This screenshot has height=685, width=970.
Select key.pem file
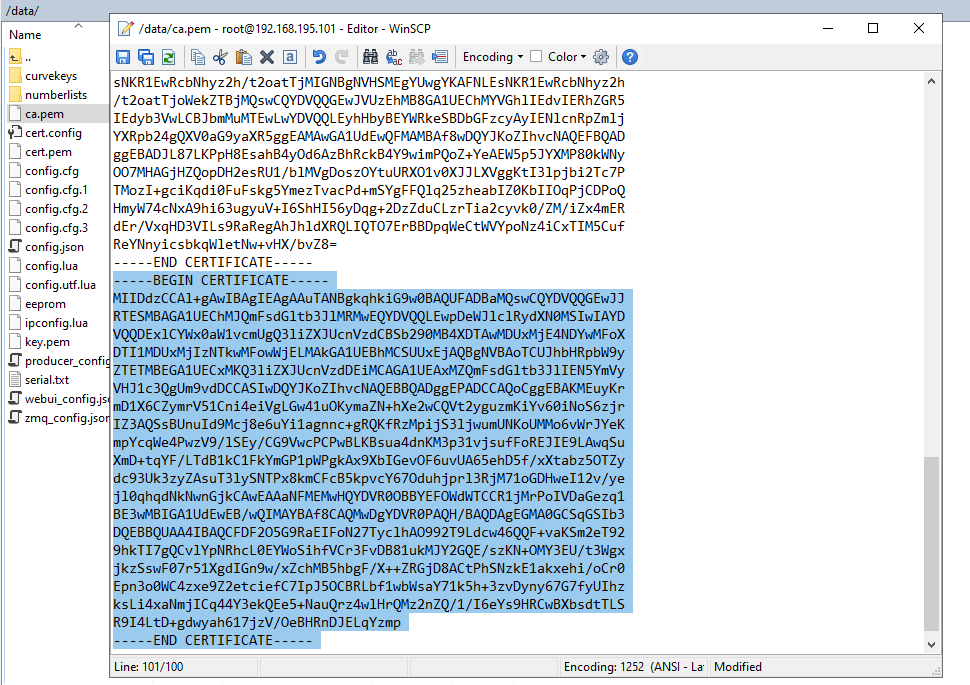pyautogui.click(x=47, y=342)
